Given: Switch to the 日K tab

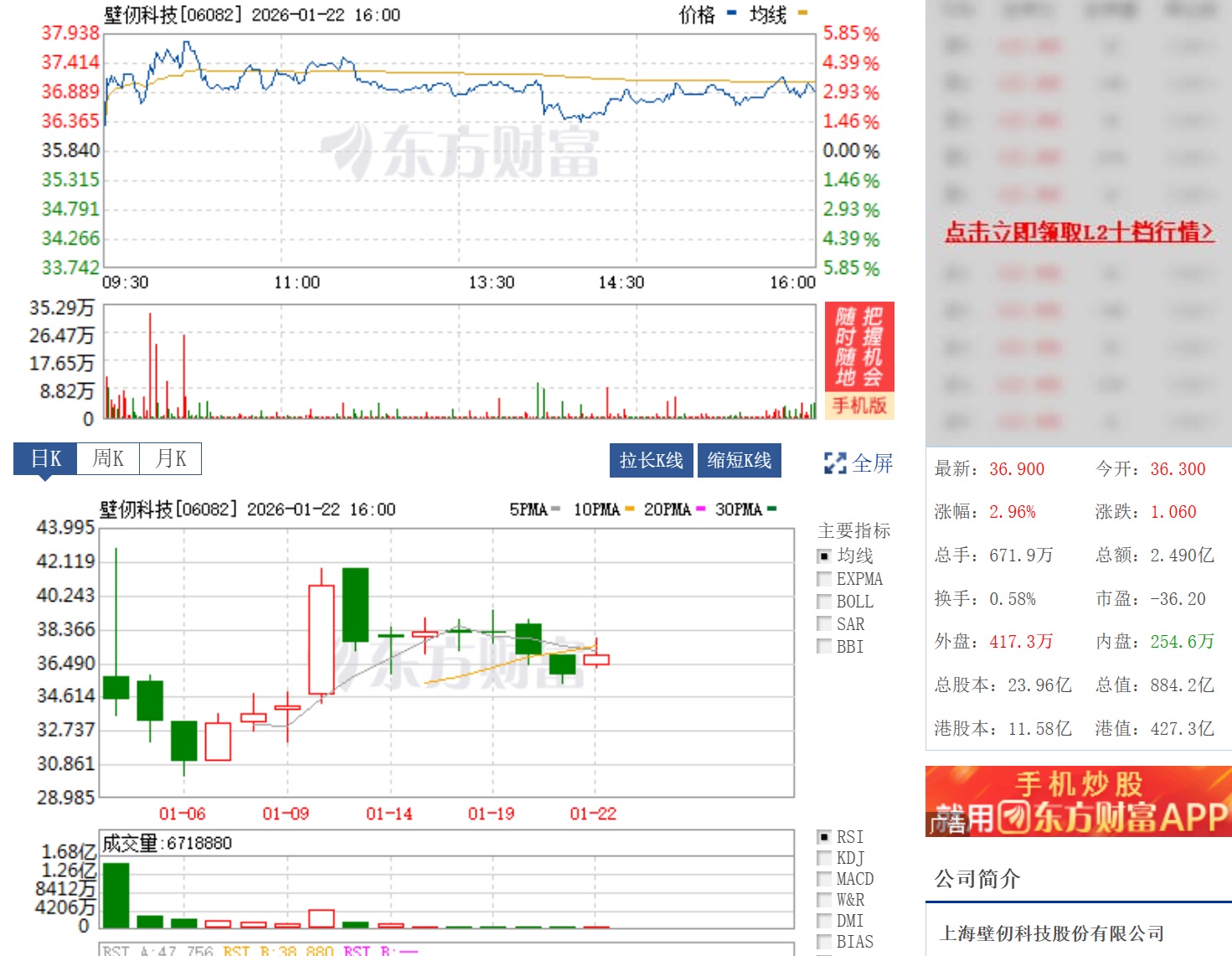Looking at the screenshot, I should coord(45,458).
